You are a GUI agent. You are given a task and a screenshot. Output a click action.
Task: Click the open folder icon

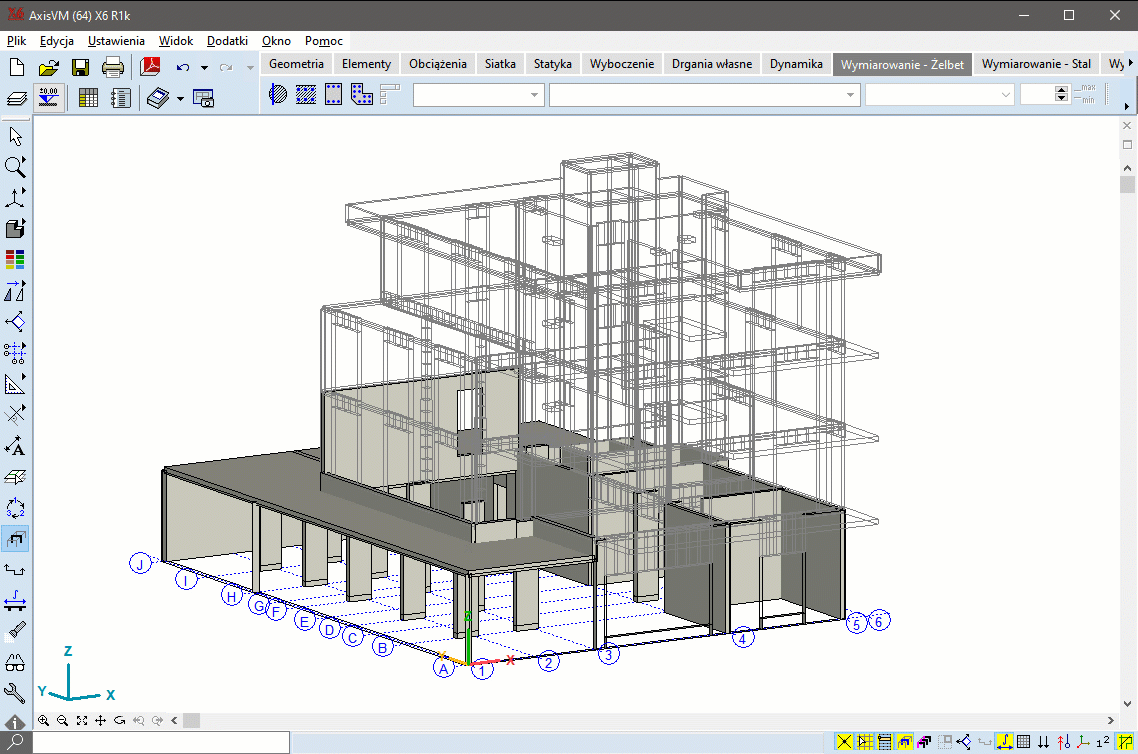pos(48,68)
